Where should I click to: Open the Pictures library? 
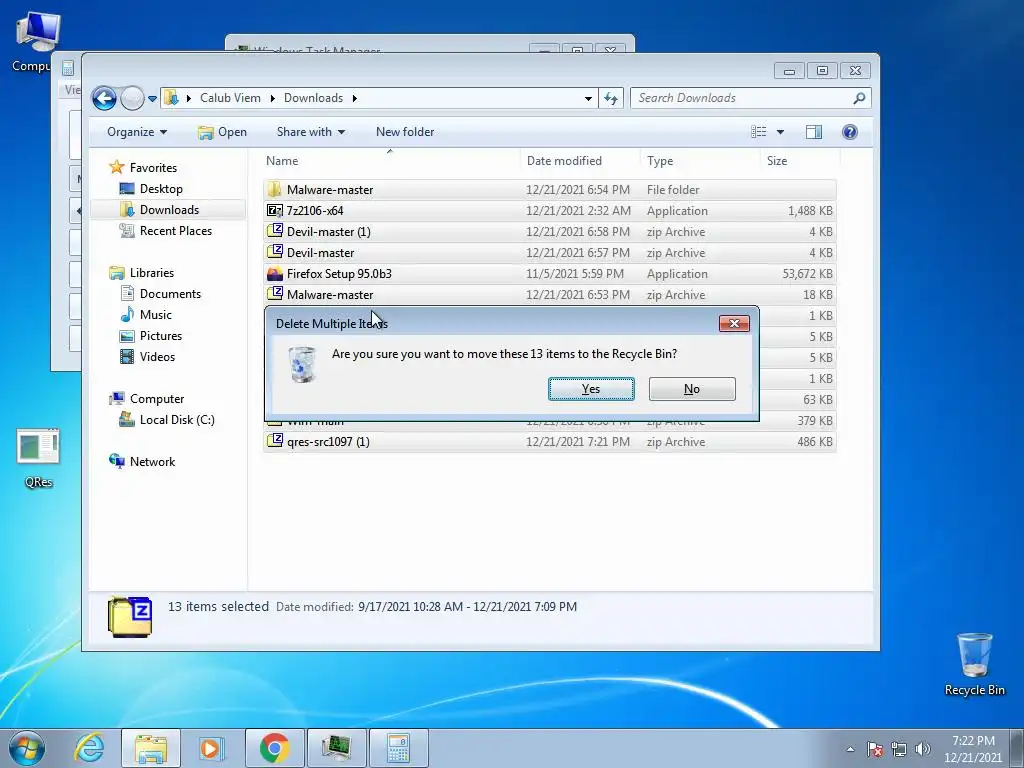tap(161, 336)
